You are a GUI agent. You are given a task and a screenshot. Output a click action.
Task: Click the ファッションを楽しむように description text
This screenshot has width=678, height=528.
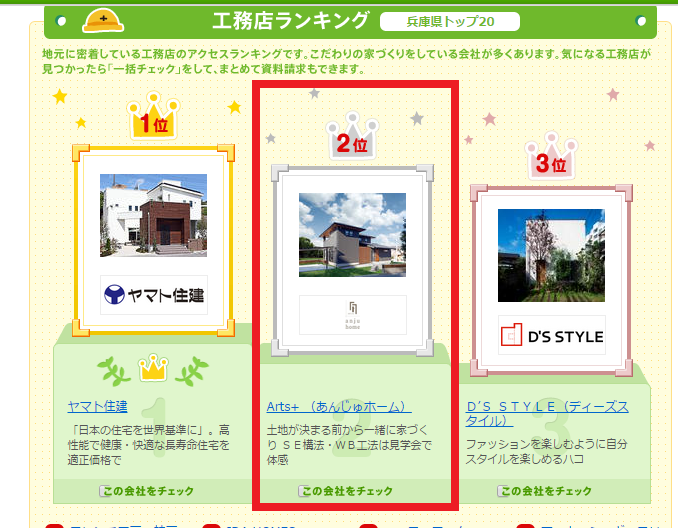[547, 451]
